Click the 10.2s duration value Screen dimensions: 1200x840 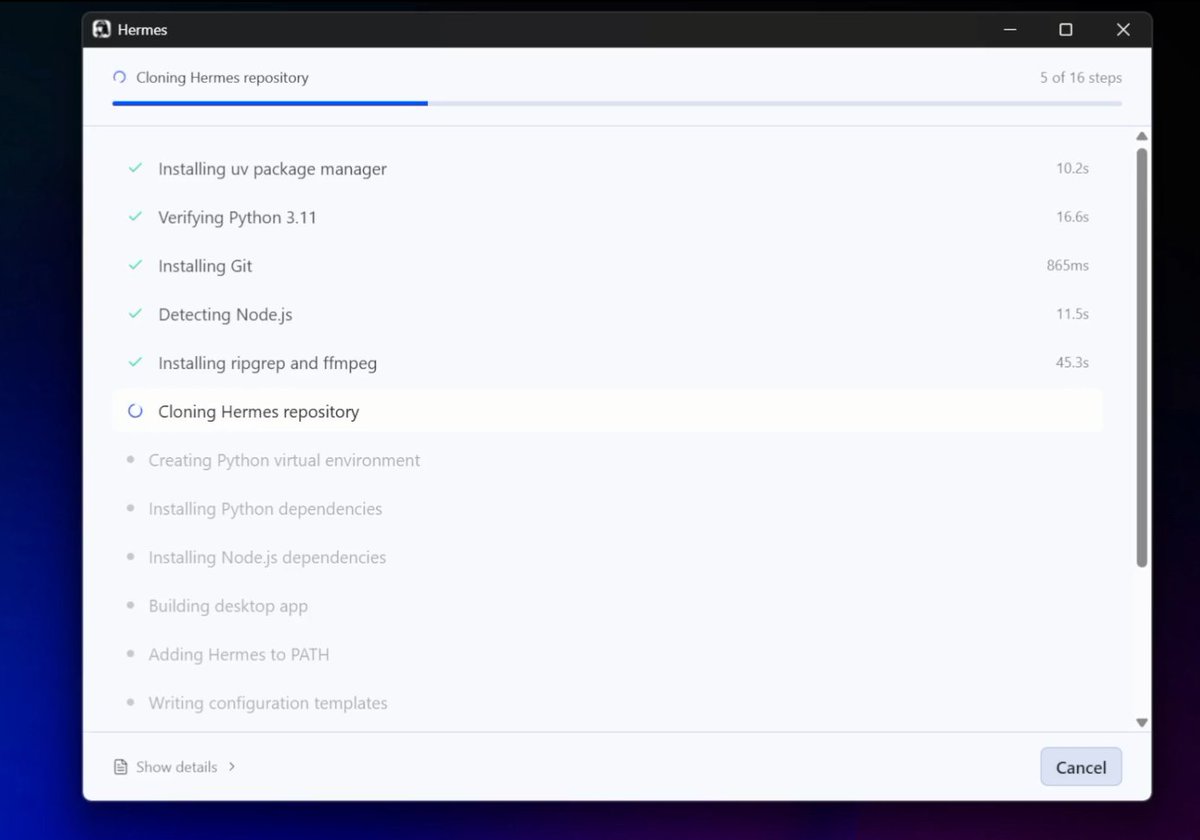[1073, 168]
